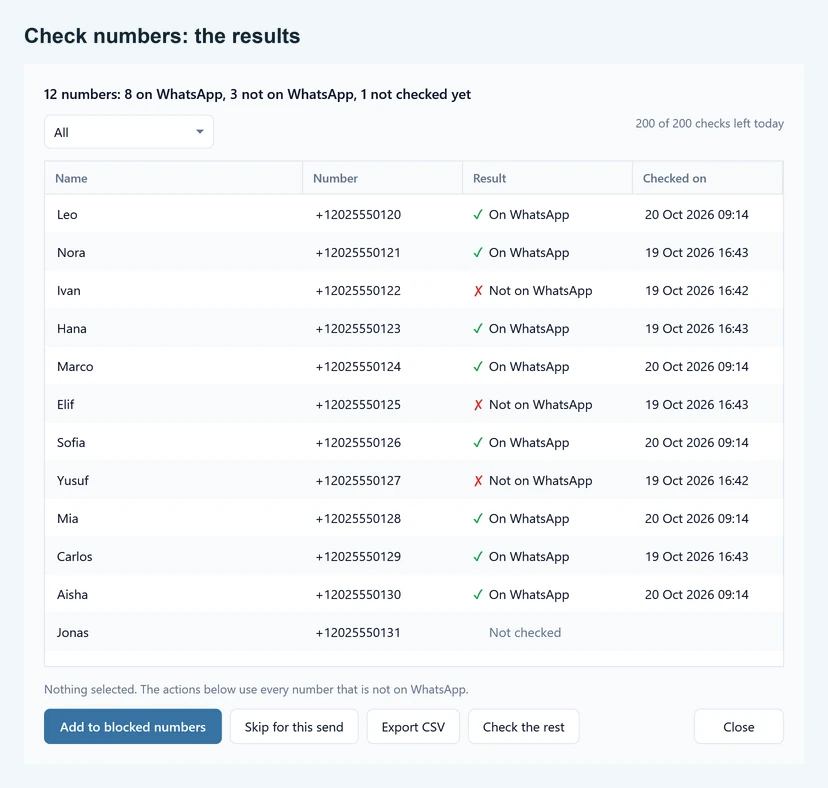
Task: Click On WhatsApp result for Leo
Action: tap(529, 214)
